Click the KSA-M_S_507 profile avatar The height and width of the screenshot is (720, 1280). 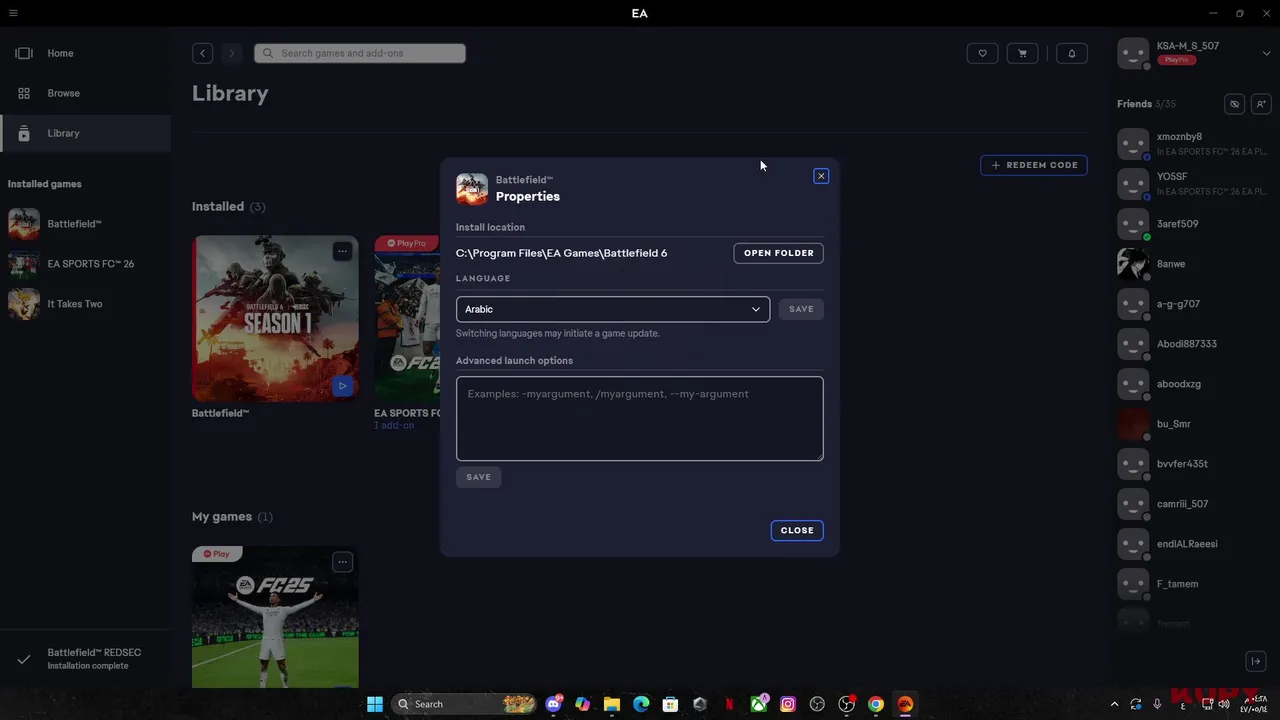[1133, 54]
